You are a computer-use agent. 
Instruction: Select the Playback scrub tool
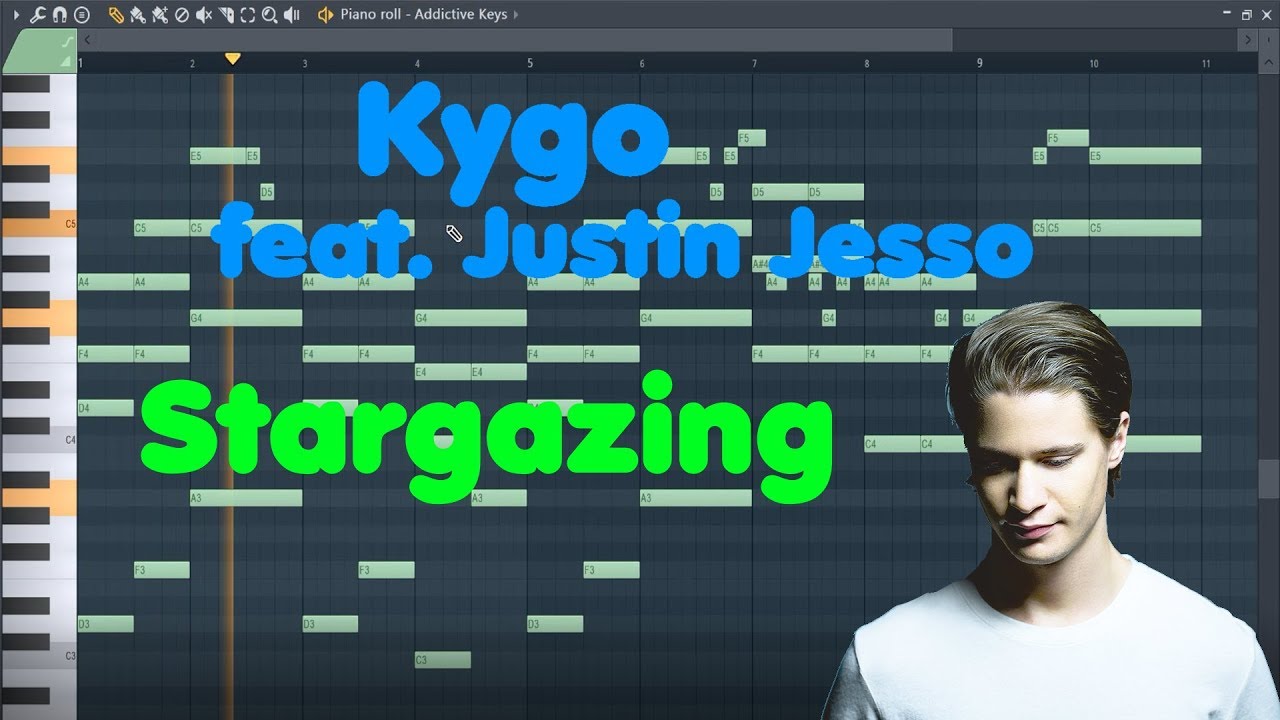[x=292, y=15]
